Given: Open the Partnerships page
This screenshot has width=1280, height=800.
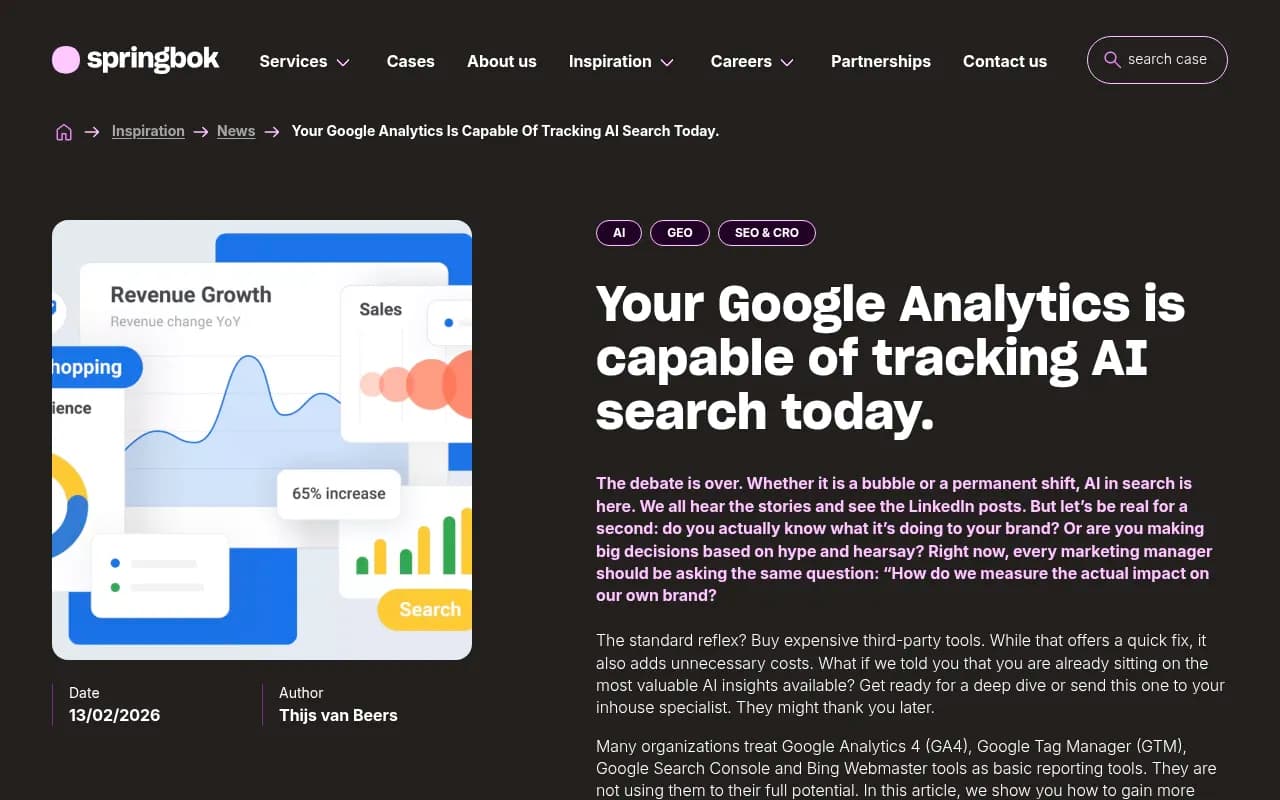Looking at the screenshot, I should (x=881, y=61).
